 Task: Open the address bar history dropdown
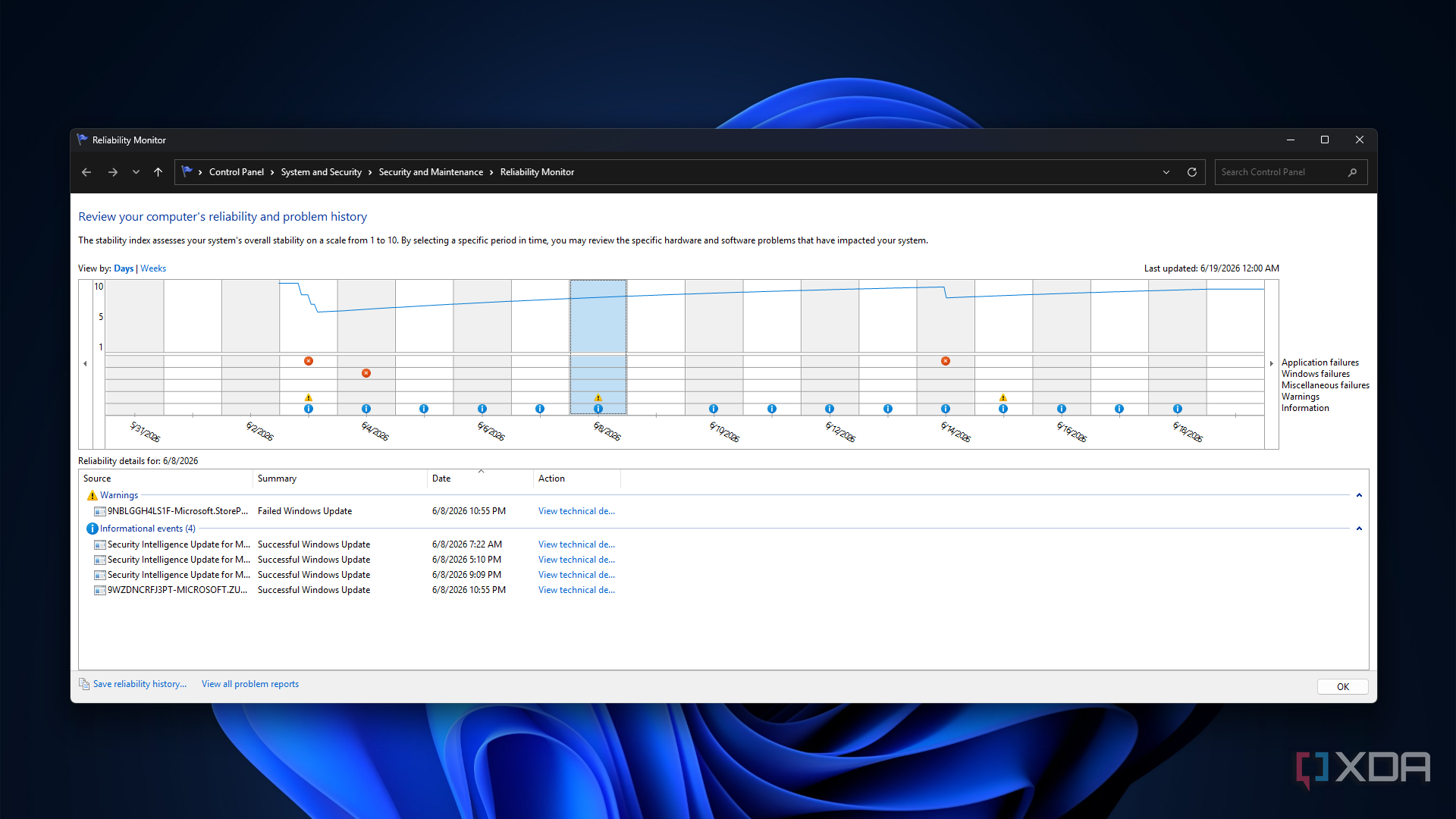[x=1166, y=172]
